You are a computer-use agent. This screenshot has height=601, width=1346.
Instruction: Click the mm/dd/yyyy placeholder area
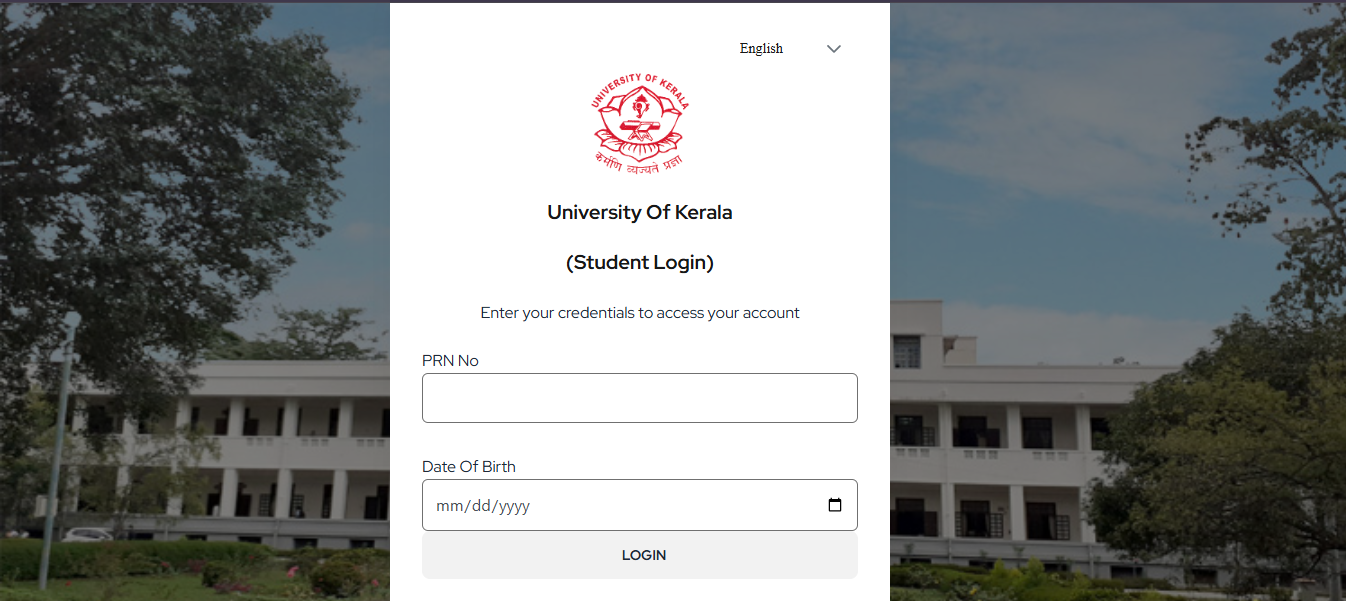481,505
